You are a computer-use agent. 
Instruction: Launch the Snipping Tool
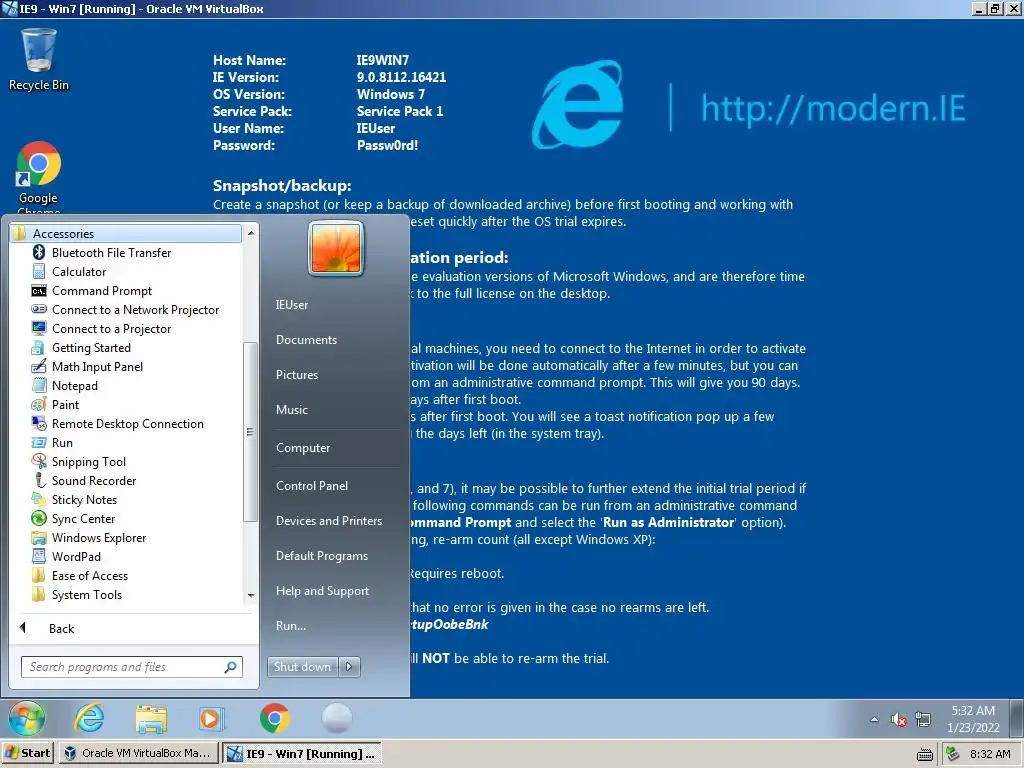coord(88,461)
